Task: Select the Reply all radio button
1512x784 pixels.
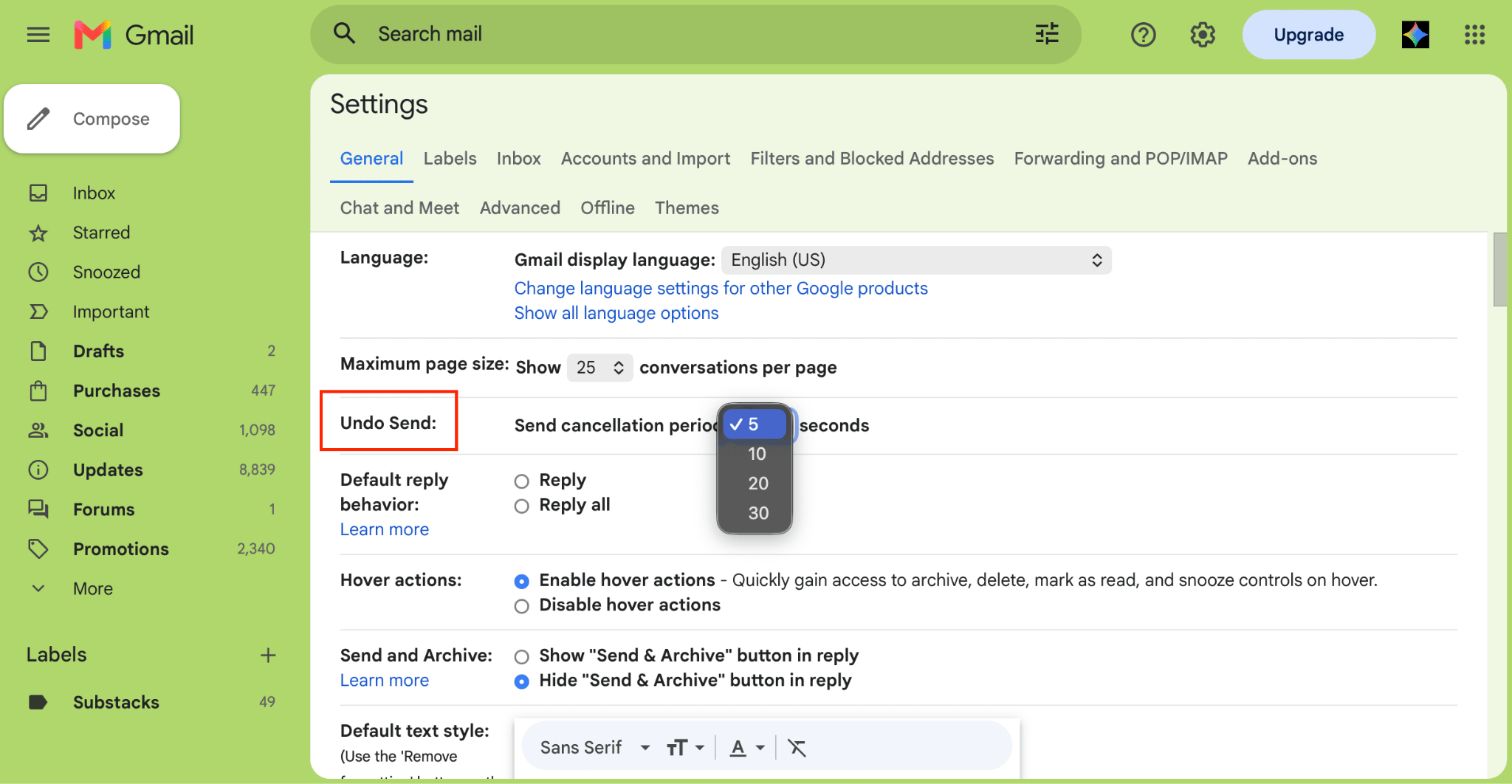Action: [522, 506]
